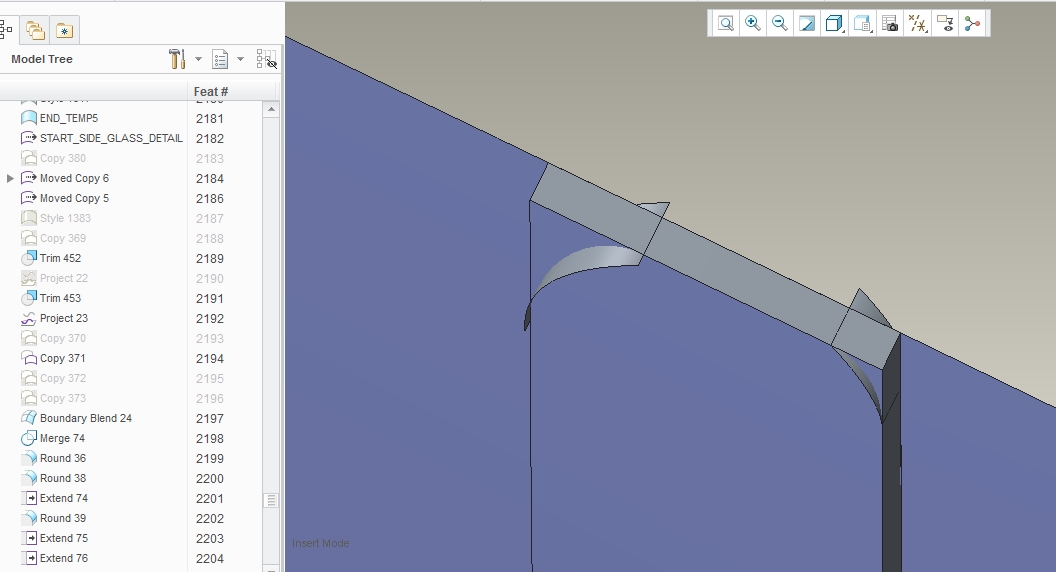Click the Trim 453 feature icon
1056x572 pixels.
tap(28, 297)
